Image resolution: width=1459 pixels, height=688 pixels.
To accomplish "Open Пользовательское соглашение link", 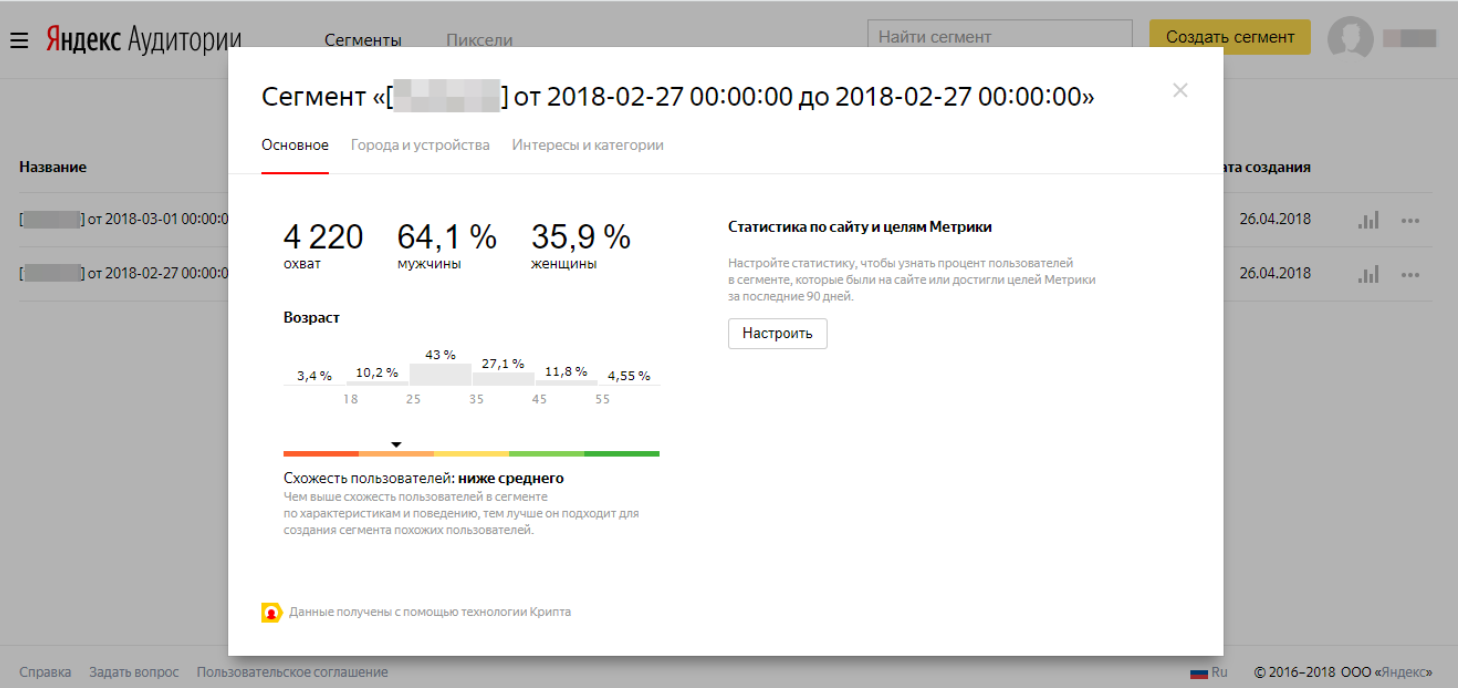I will tap(292, 673).
